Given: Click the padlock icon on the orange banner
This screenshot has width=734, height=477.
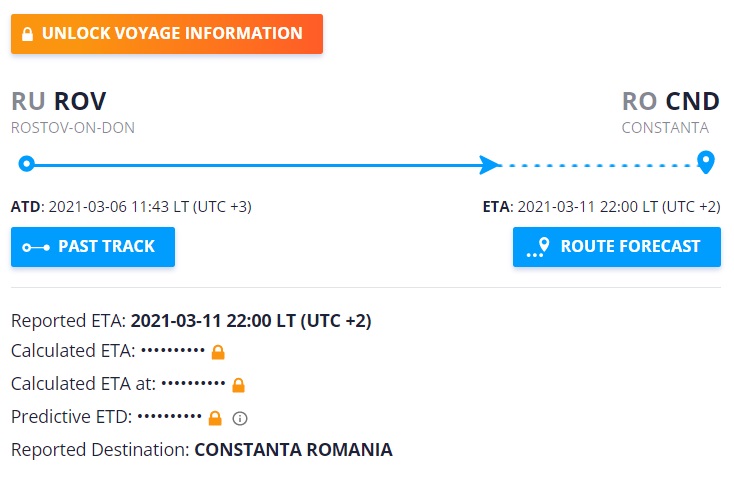Looking at the screenshot, I should 27,34.
